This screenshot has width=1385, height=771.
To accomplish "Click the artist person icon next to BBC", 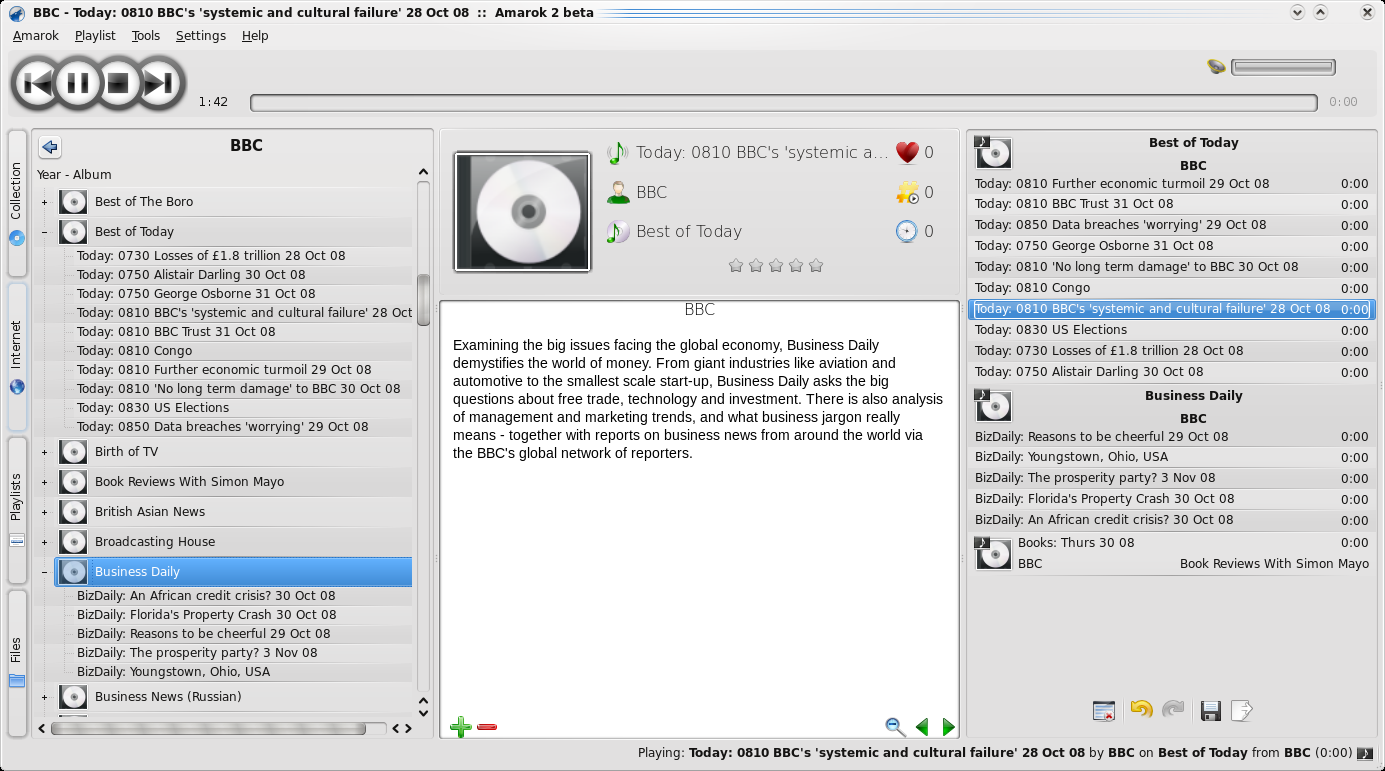I will click(618, 193).
